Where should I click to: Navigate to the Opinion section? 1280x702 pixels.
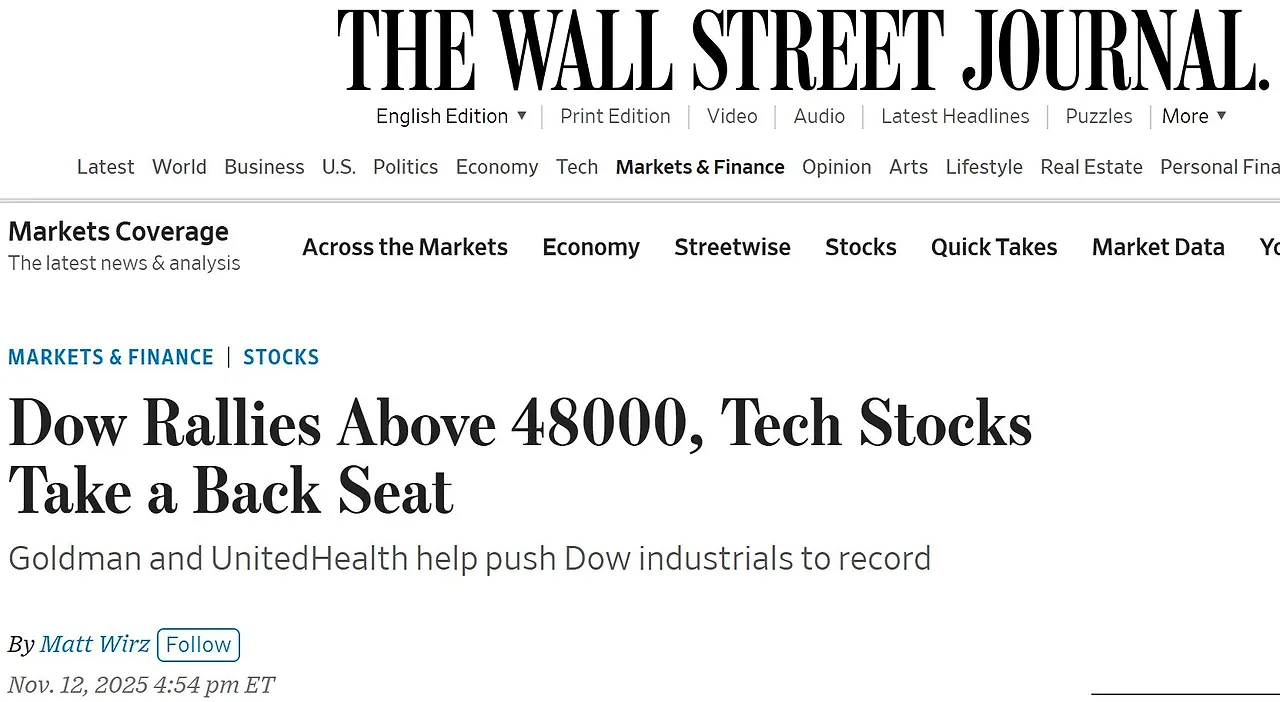point(837,167)
